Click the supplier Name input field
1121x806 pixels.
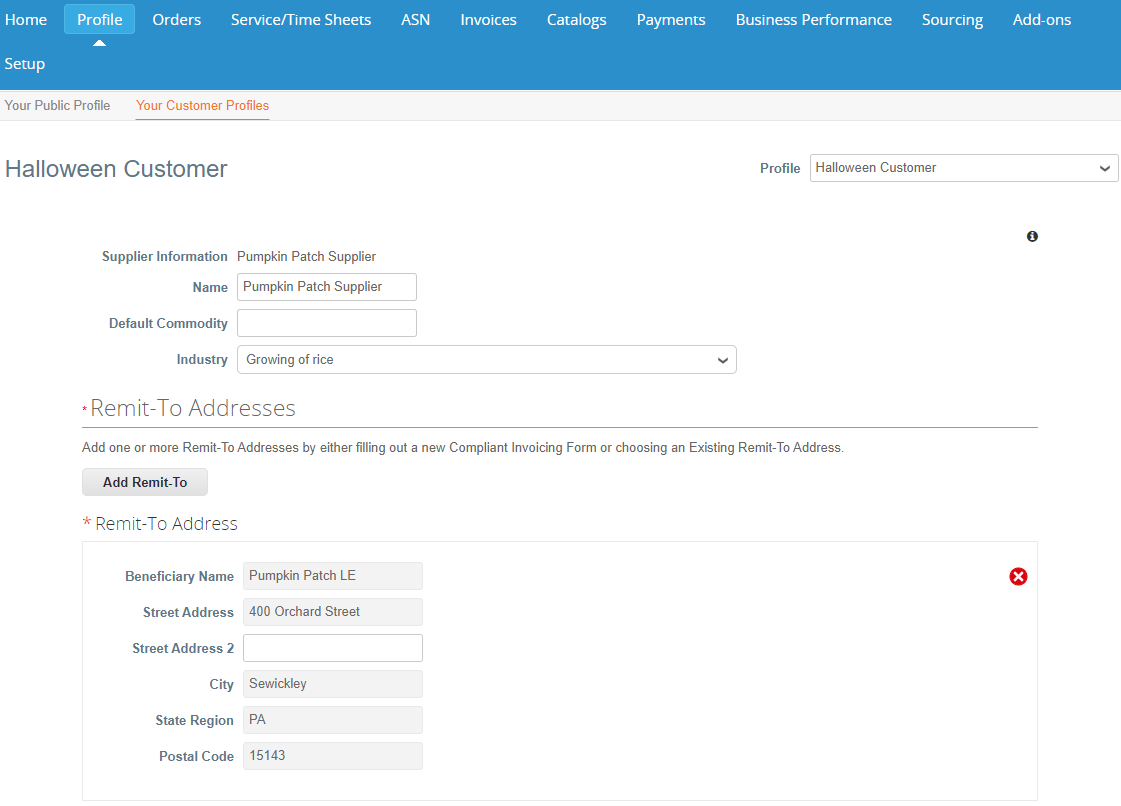tap(326, 287)
